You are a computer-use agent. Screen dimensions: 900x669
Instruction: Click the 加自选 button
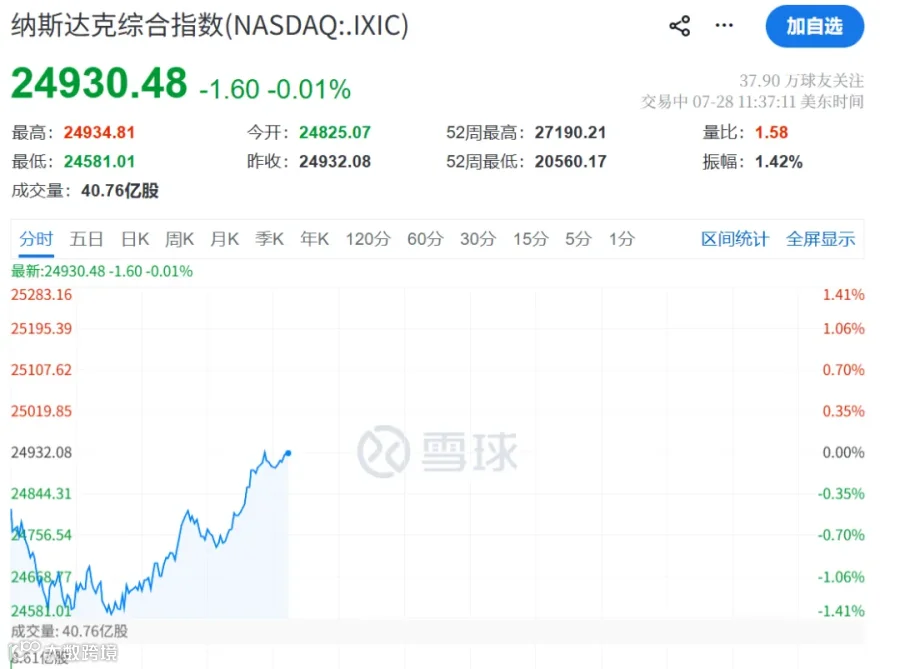click(814, 26)
